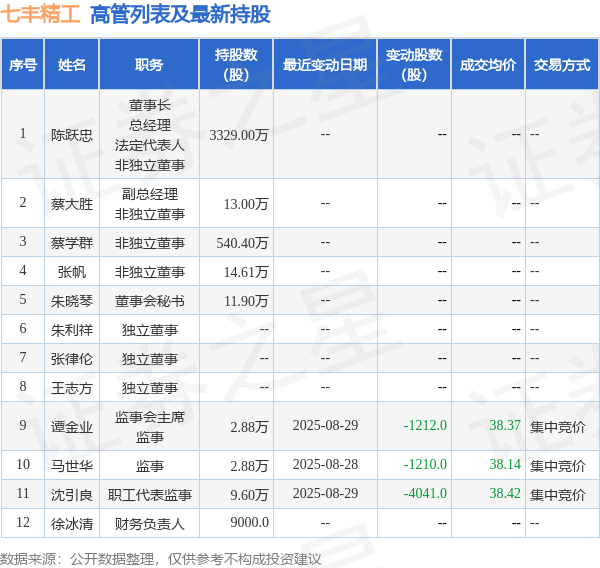Click the -1212.0 share change value
This screenshot has height=568, width=600.
pos(425,425)
